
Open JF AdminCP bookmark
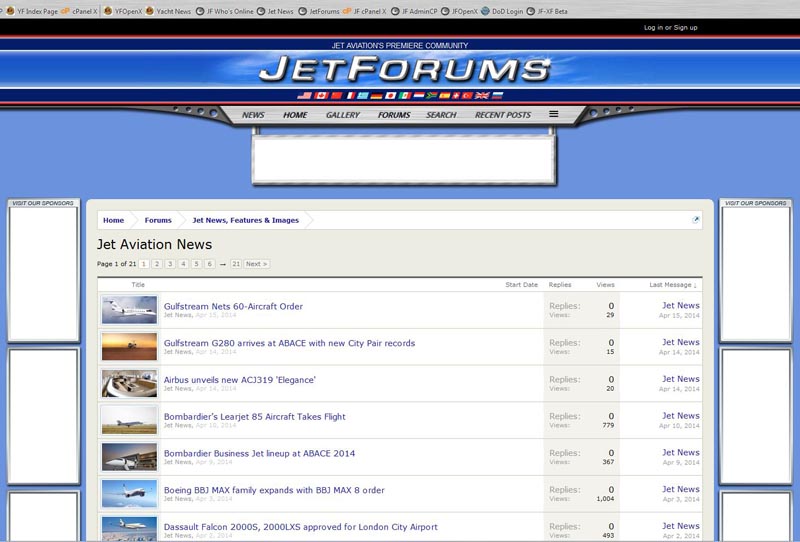(x=414, y=11)
